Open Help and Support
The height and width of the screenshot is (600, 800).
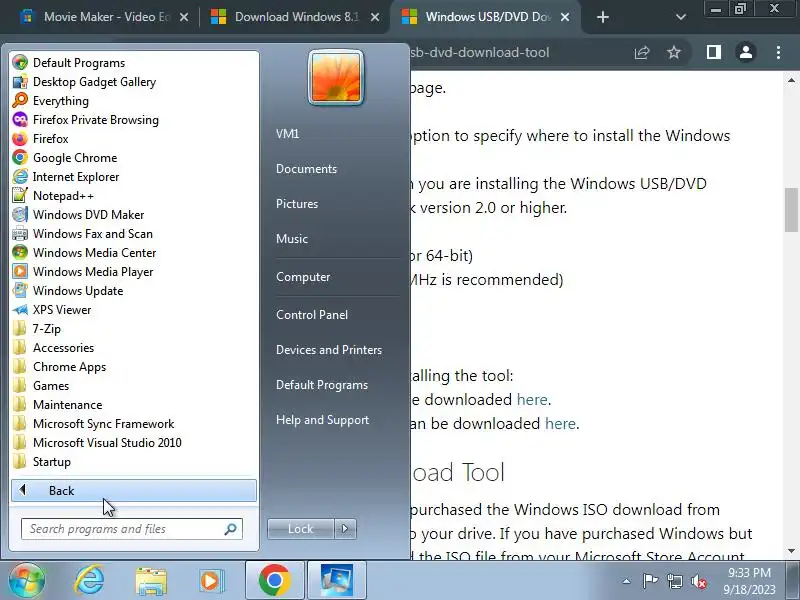(x=322, y=420)
